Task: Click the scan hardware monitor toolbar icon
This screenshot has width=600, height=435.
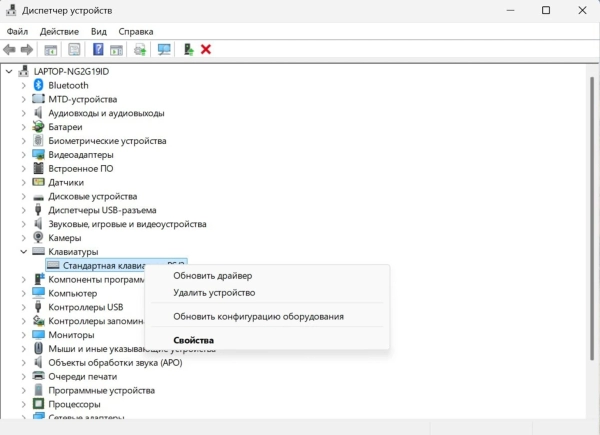Action: click(164, 49)
